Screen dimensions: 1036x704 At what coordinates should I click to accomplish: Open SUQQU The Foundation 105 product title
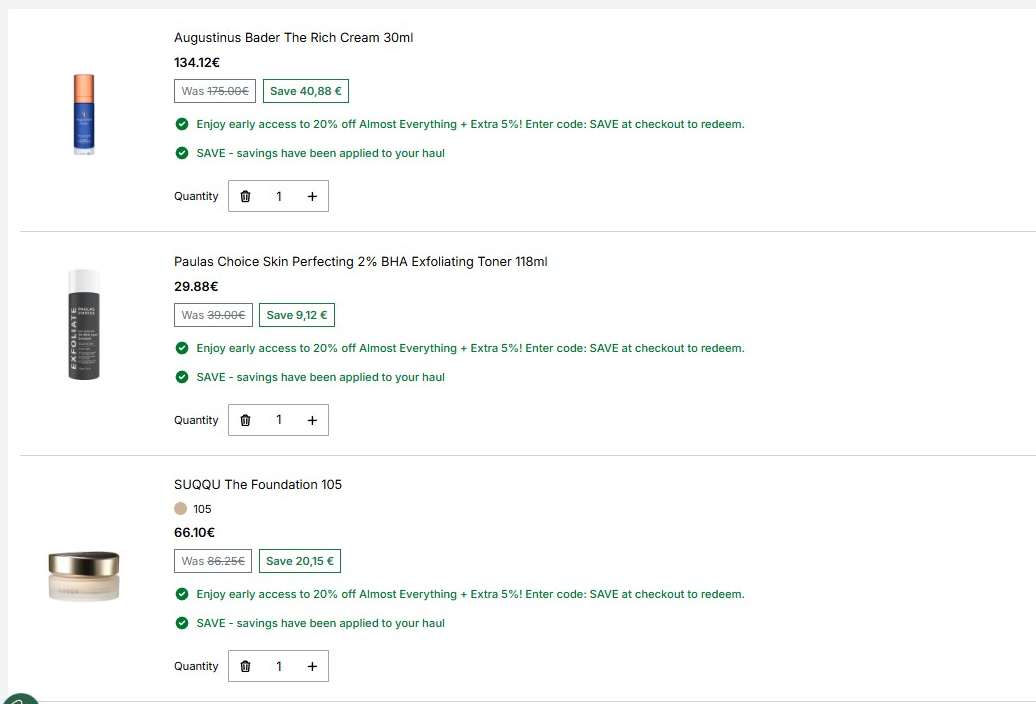(258, 485)
